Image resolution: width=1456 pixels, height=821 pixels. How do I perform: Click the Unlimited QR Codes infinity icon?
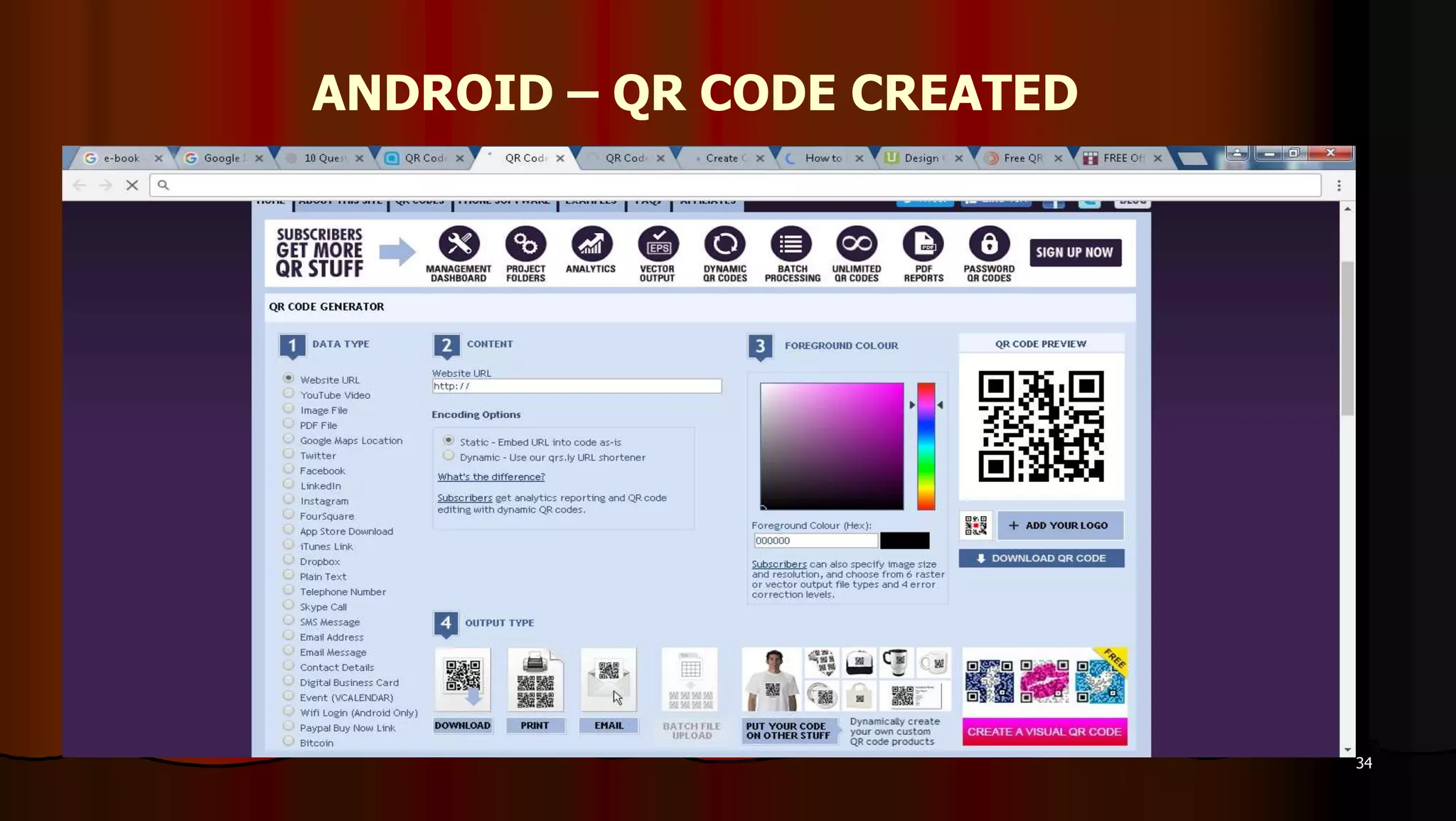point(857,244)
